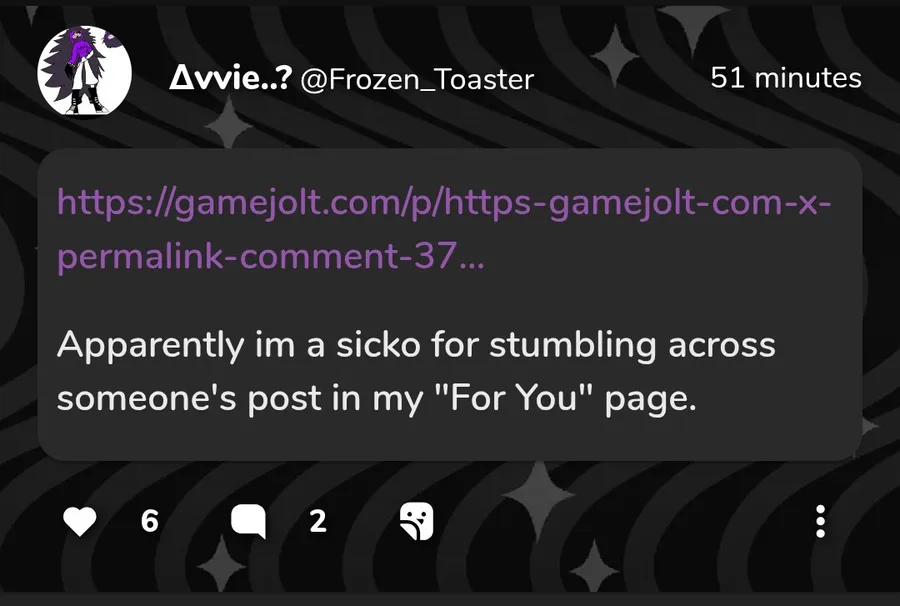Place a sticker using the sticker icon
900x606 pixels.
click(x=417, y=521)
